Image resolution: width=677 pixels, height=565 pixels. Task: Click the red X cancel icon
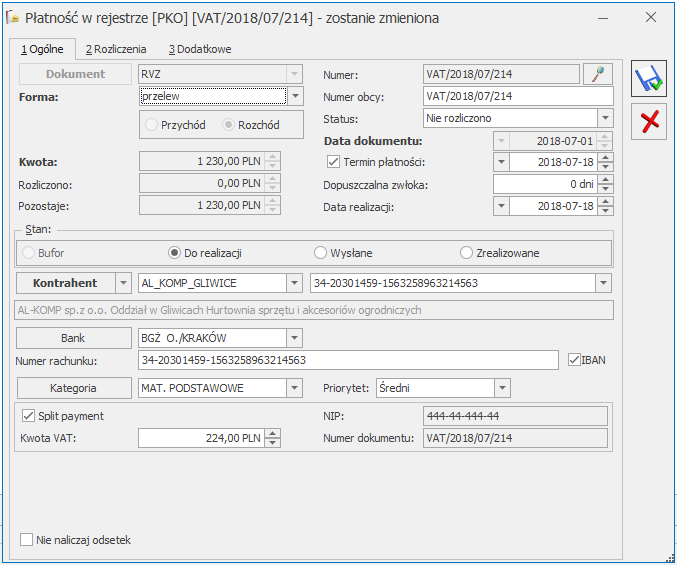click(x=649, y=121)
